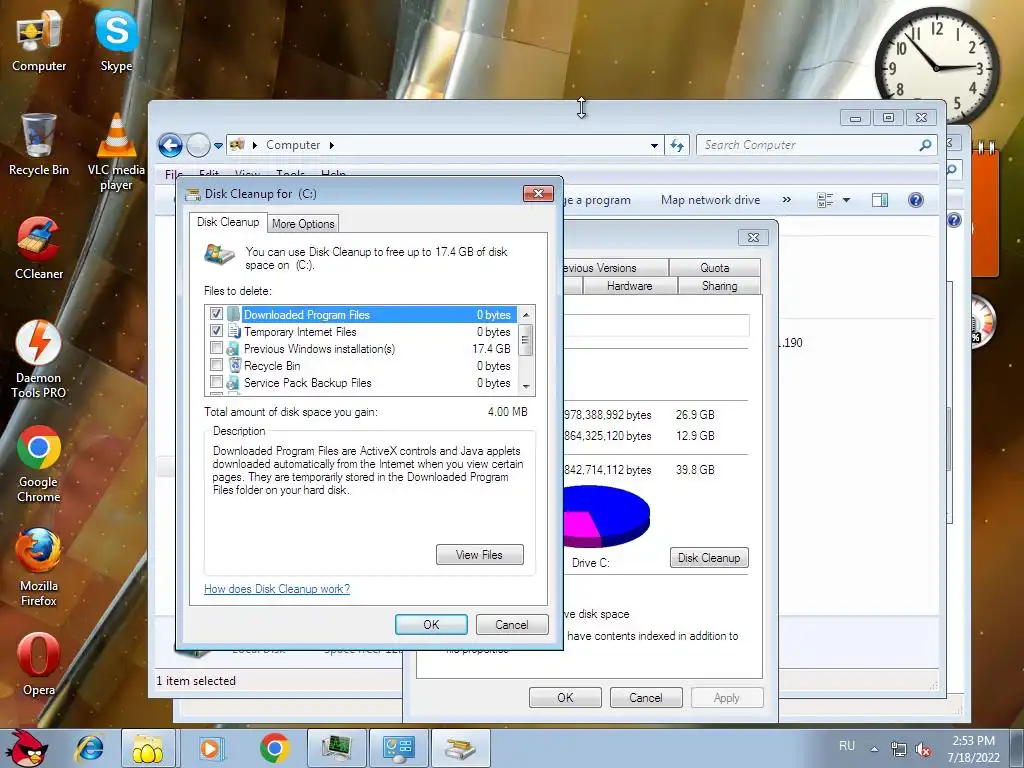
Task: Open the Sharing tab in Properties
Action: [x=719, y=286]
